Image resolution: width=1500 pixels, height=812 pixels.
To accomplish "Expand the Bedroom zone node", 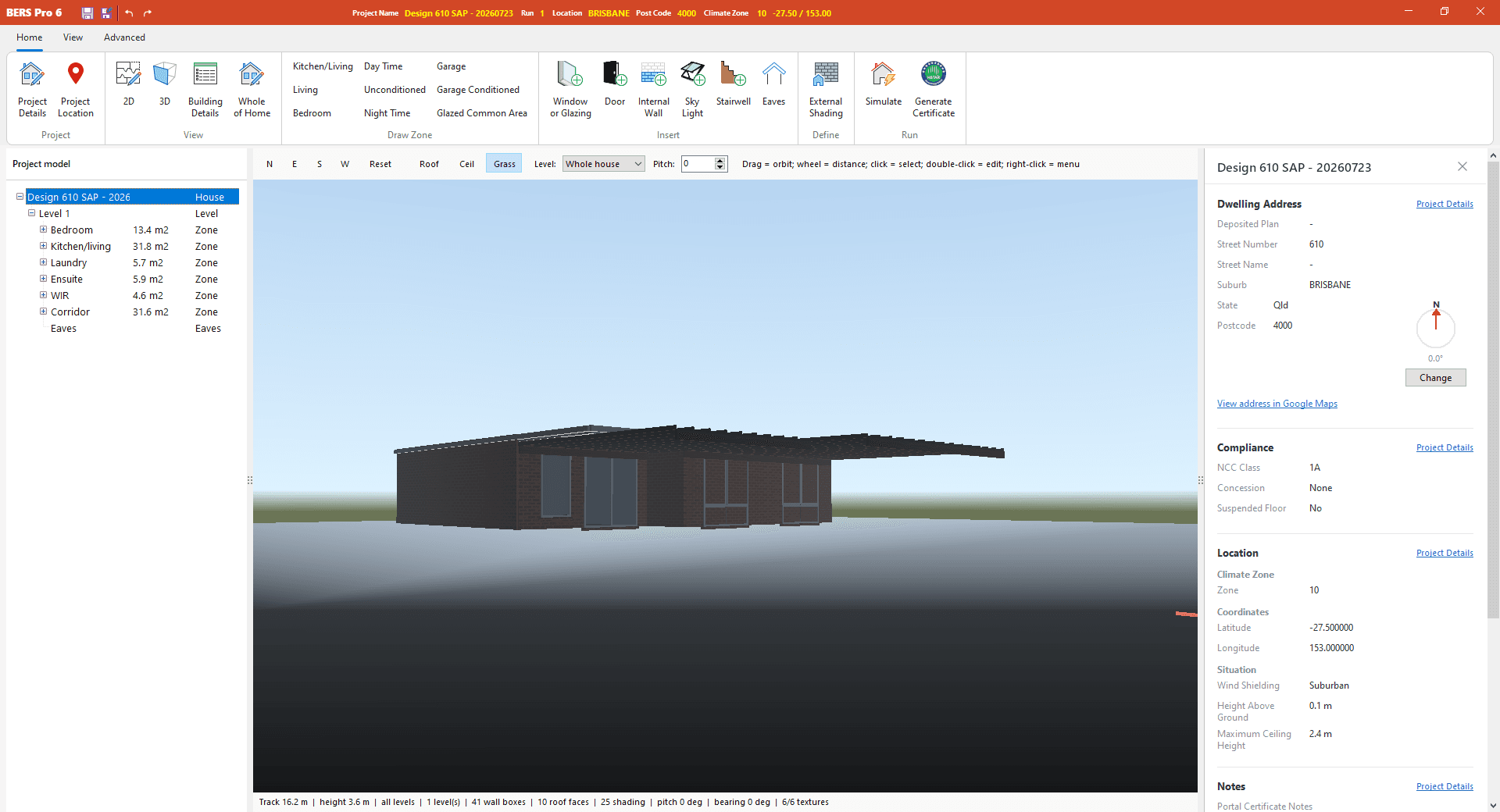I will coord(44,230).
